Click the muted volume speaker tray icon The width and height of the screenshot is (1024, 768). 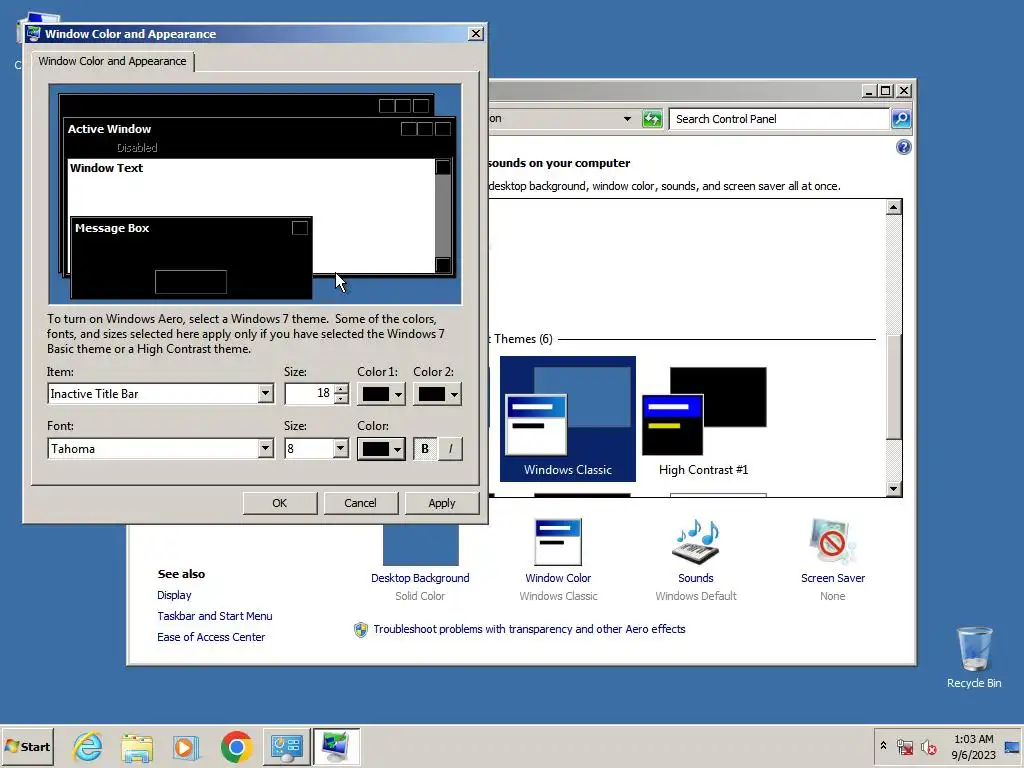(928, 747)
